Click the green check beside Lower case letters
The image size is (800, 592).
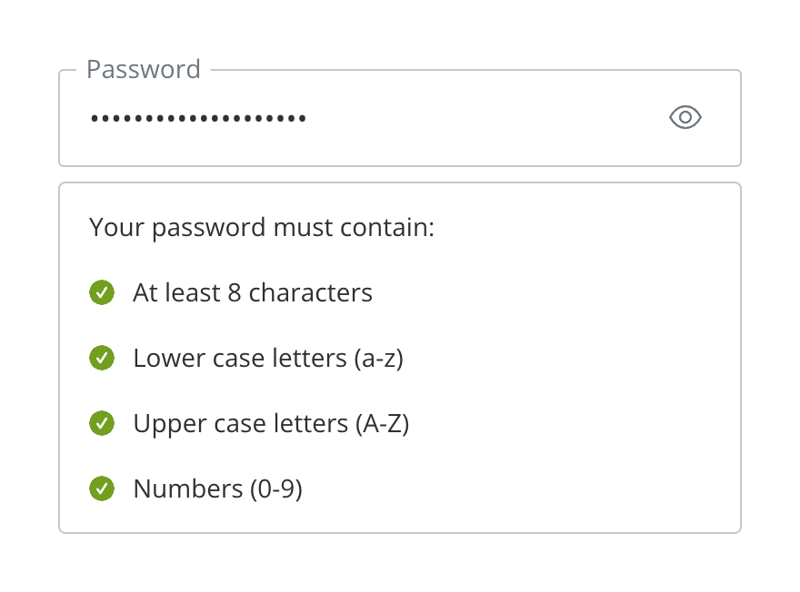pos(102,358)
